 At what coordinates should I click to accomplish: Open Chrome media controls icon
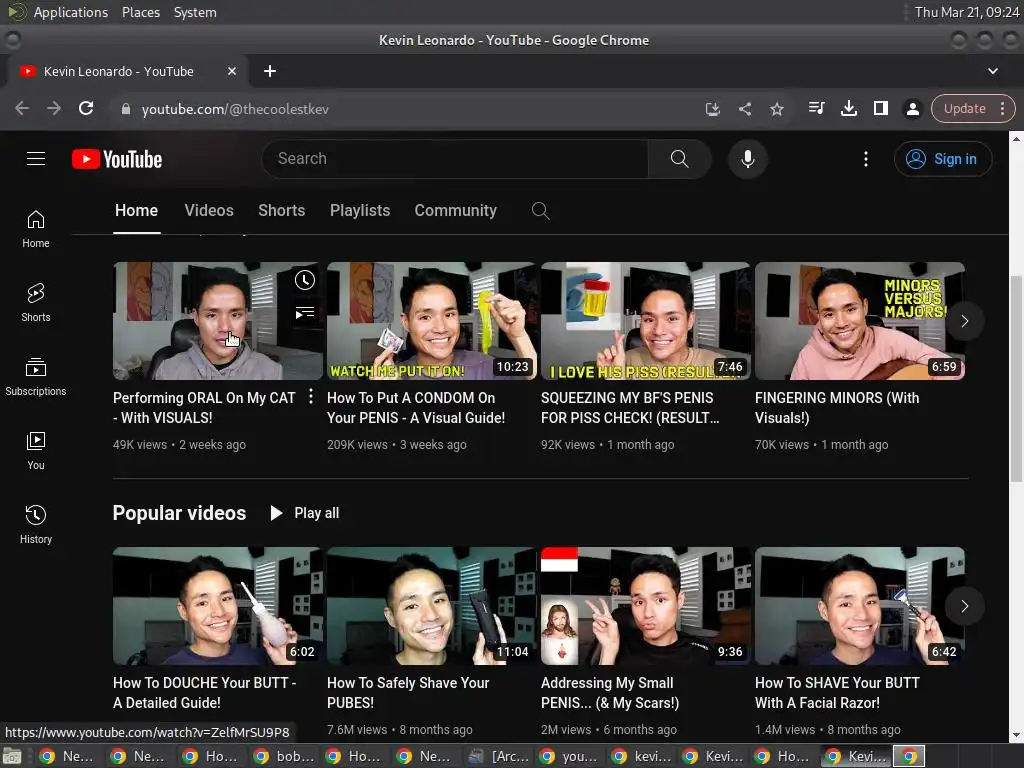pyautogui.click(x=816, y=108)
